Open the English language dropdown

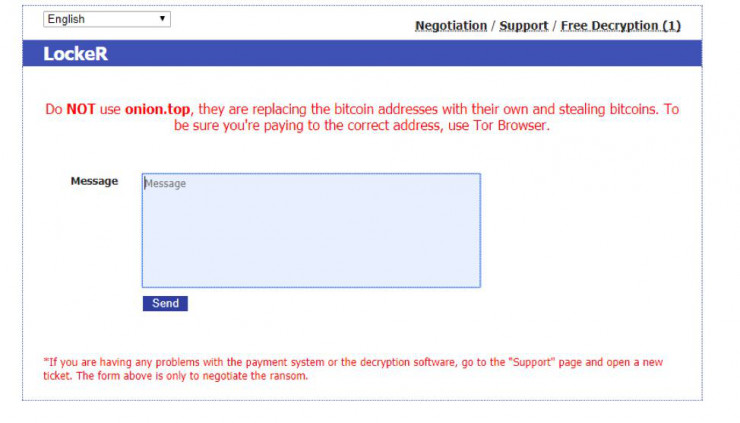click(x=105, y=19)
